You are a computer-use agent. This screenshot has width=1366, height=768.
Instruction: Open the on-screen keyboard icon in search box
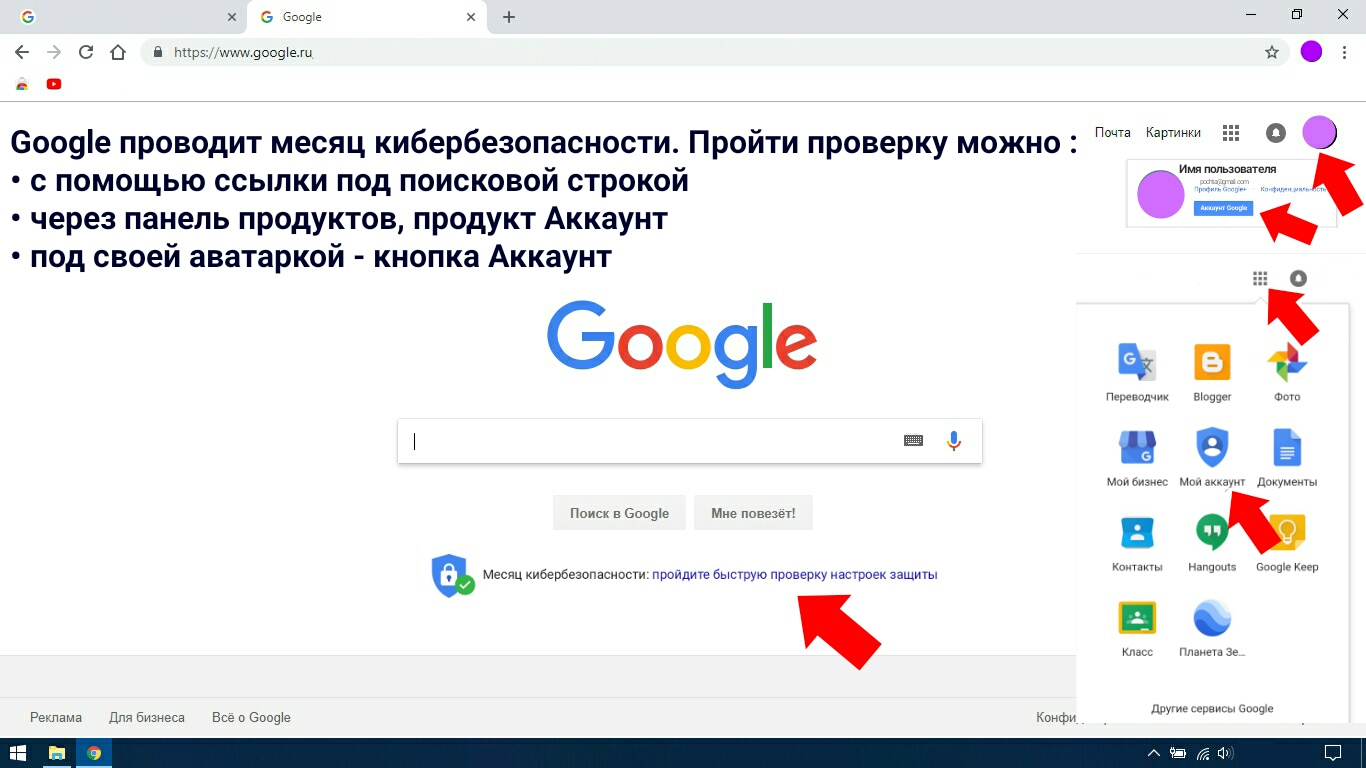point(913,440)
